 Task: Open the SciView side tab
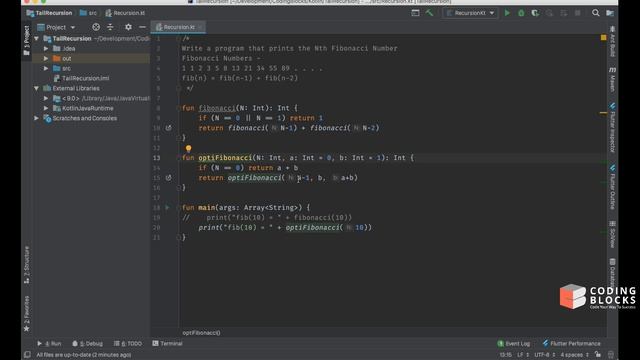pos(612,234)
